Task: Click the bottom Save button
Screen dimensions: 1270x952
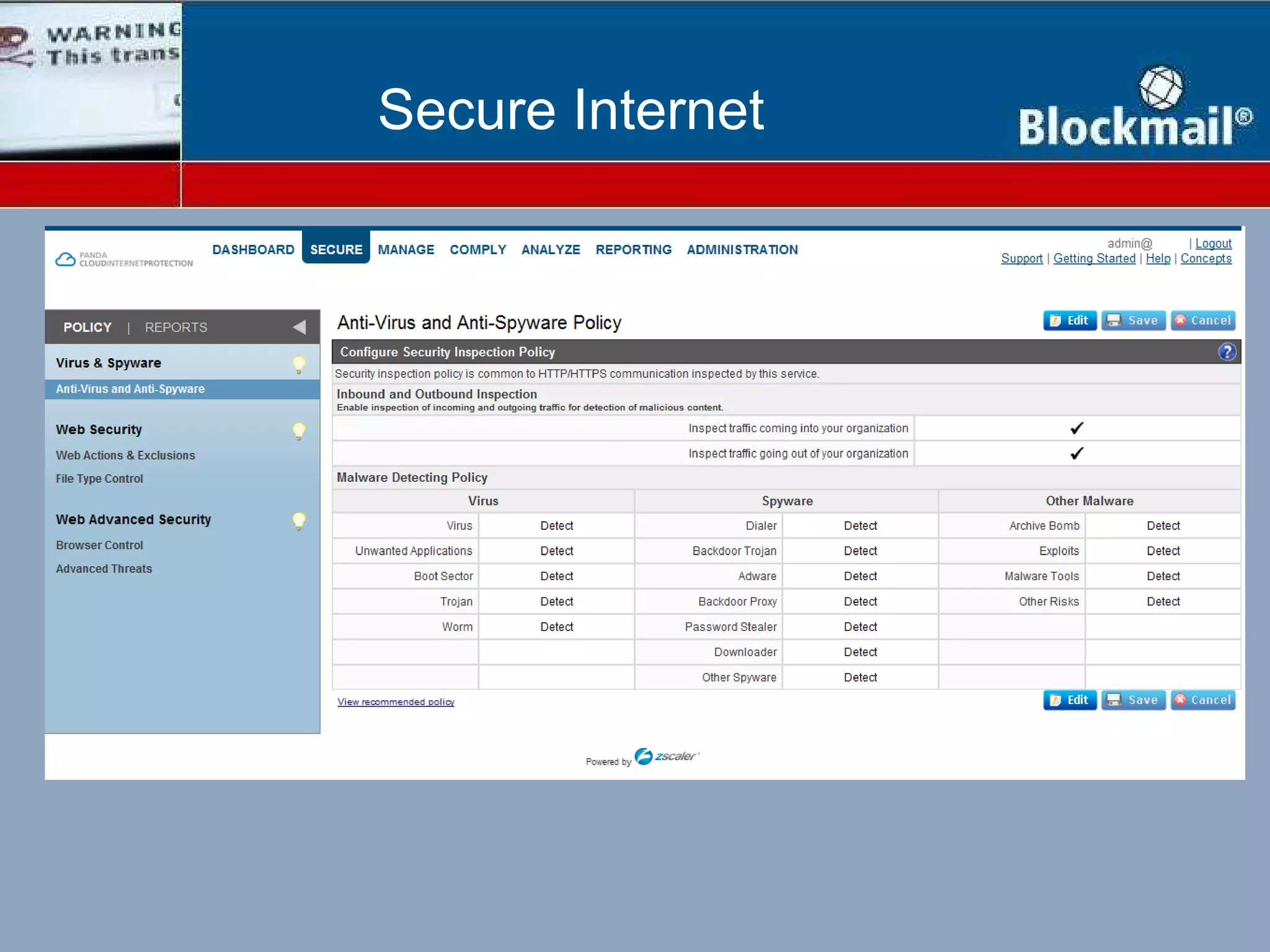Action: [1133, 700]
